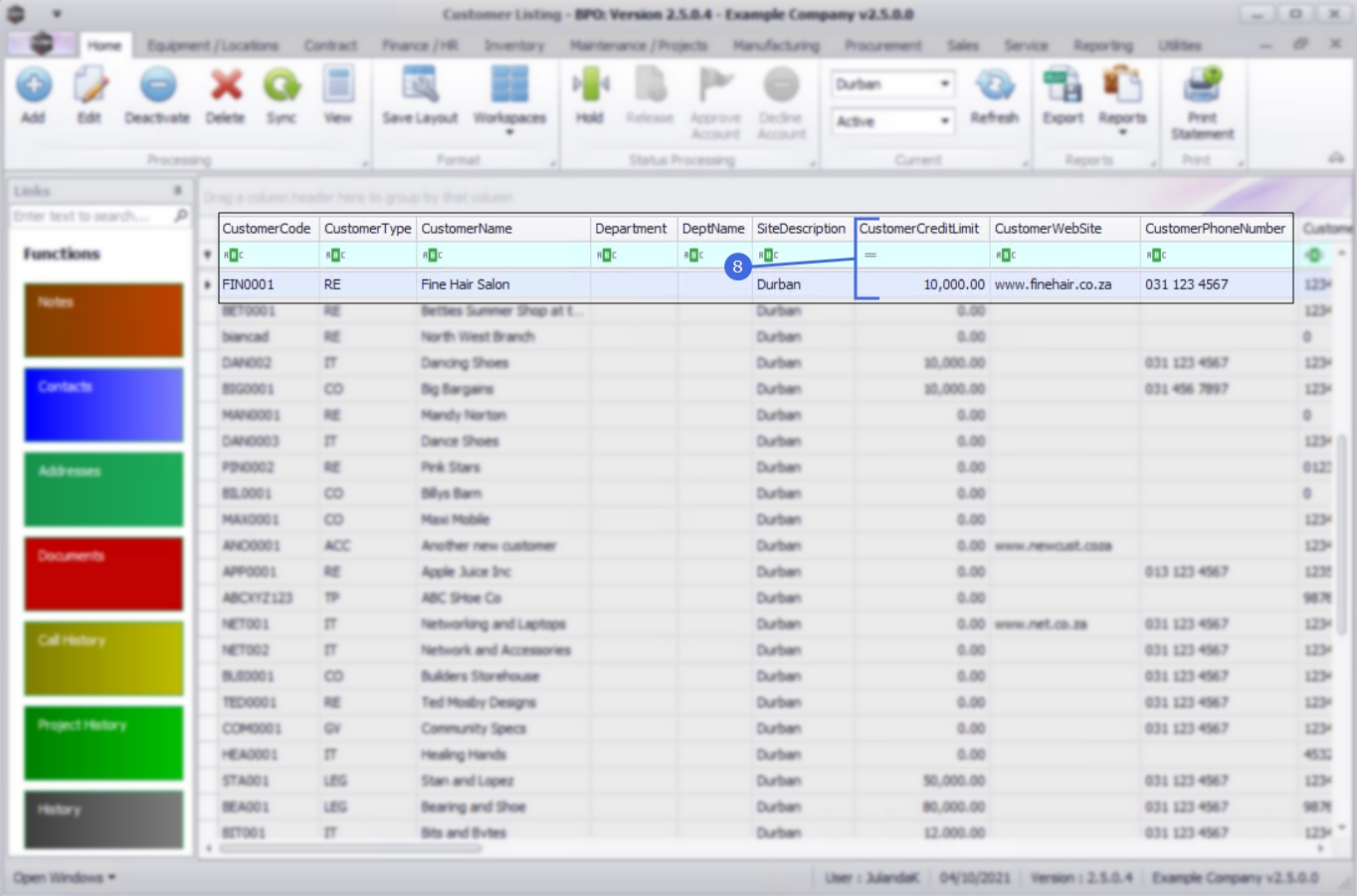This screenshot has height=896, width=1357.
Task: Click the Export icon
Action: pyautogui.click(x=1063, y=86)
